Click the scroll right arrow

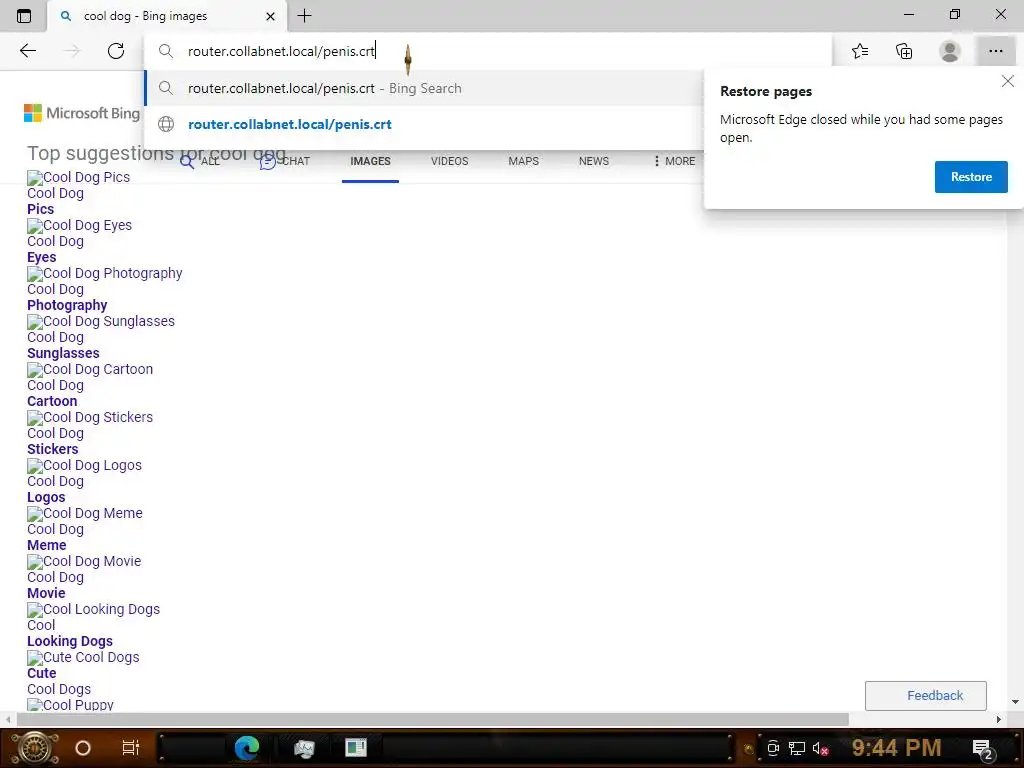click(x=999, y=719)
